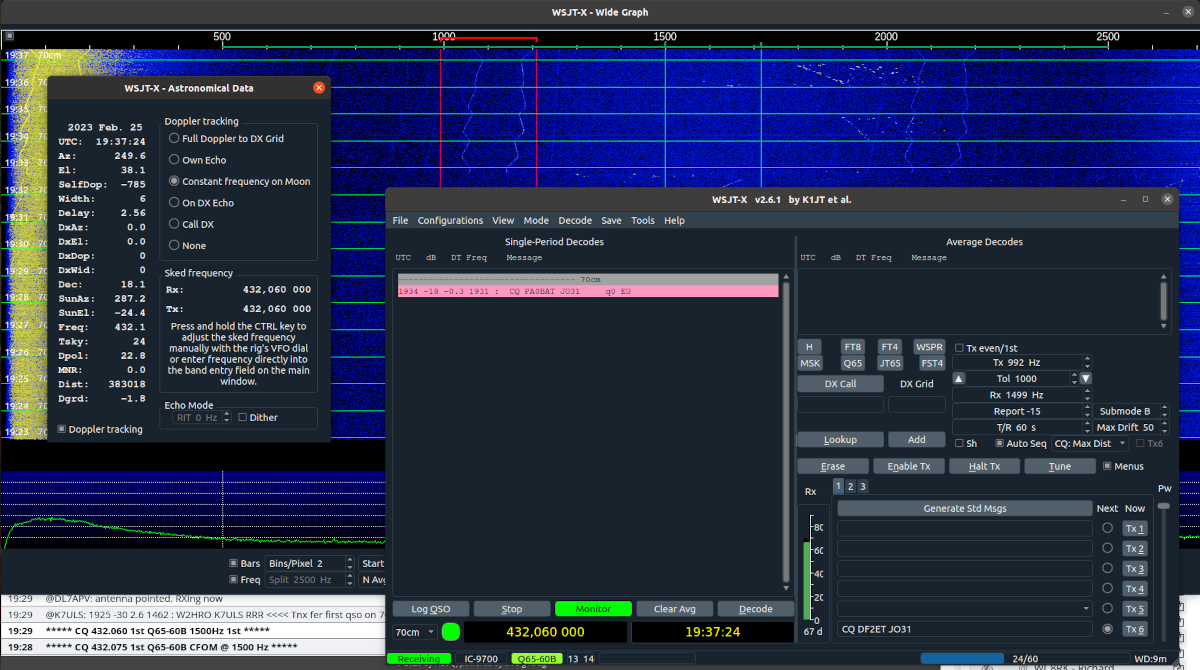The width and height of the screenshot is (1200, 670).
Task: Open the Help menu
Action: (x=675, y=220)
